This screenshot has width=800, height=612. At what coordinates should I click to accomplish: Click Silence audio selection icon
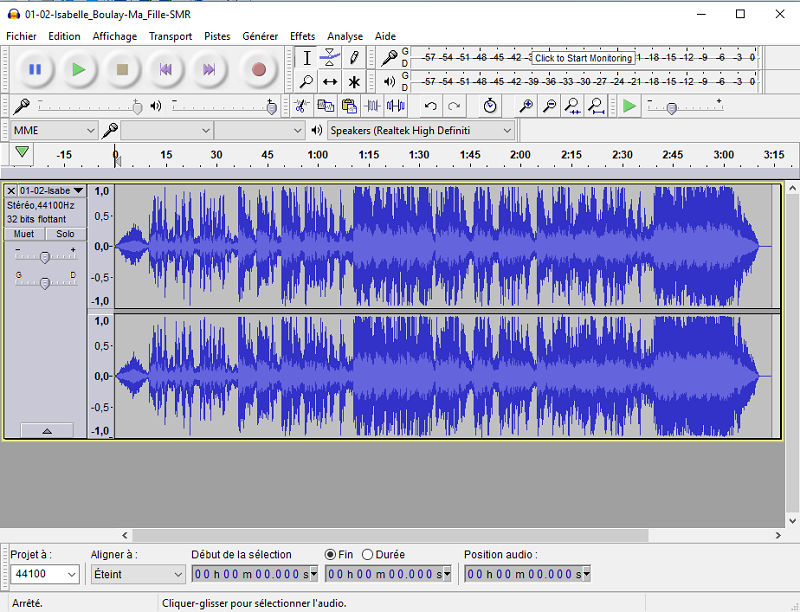click(x=396, y=106)
